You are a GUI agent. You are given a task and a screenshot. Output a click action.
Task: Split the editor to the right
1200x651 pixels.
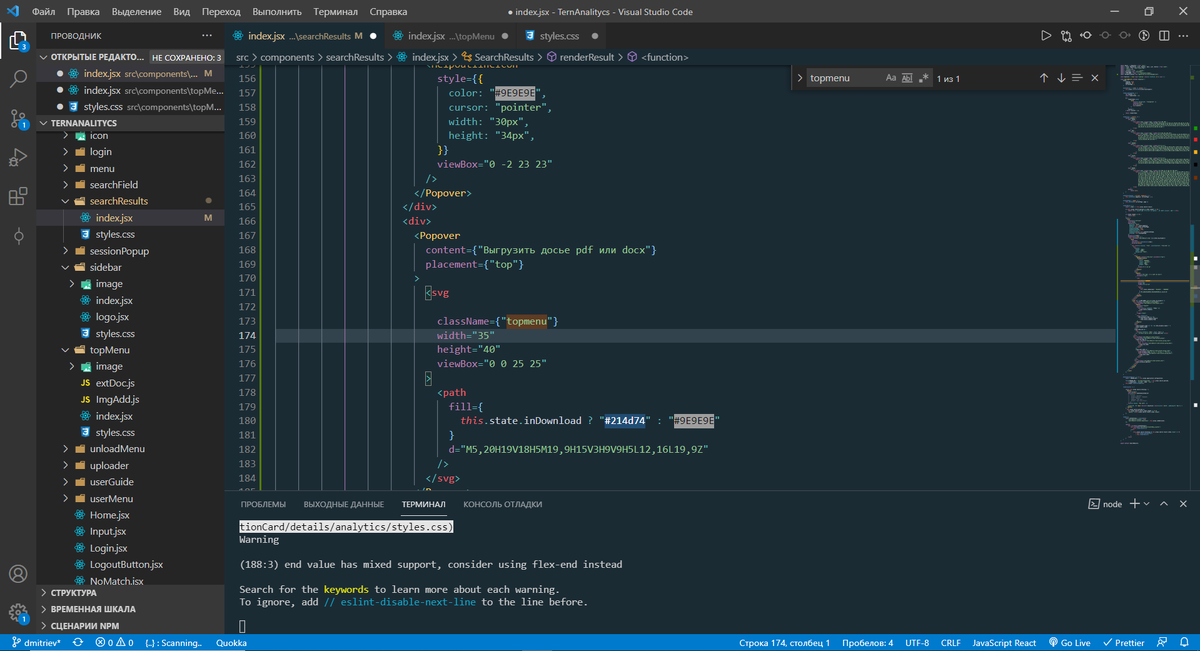[x=1163, y=36]
